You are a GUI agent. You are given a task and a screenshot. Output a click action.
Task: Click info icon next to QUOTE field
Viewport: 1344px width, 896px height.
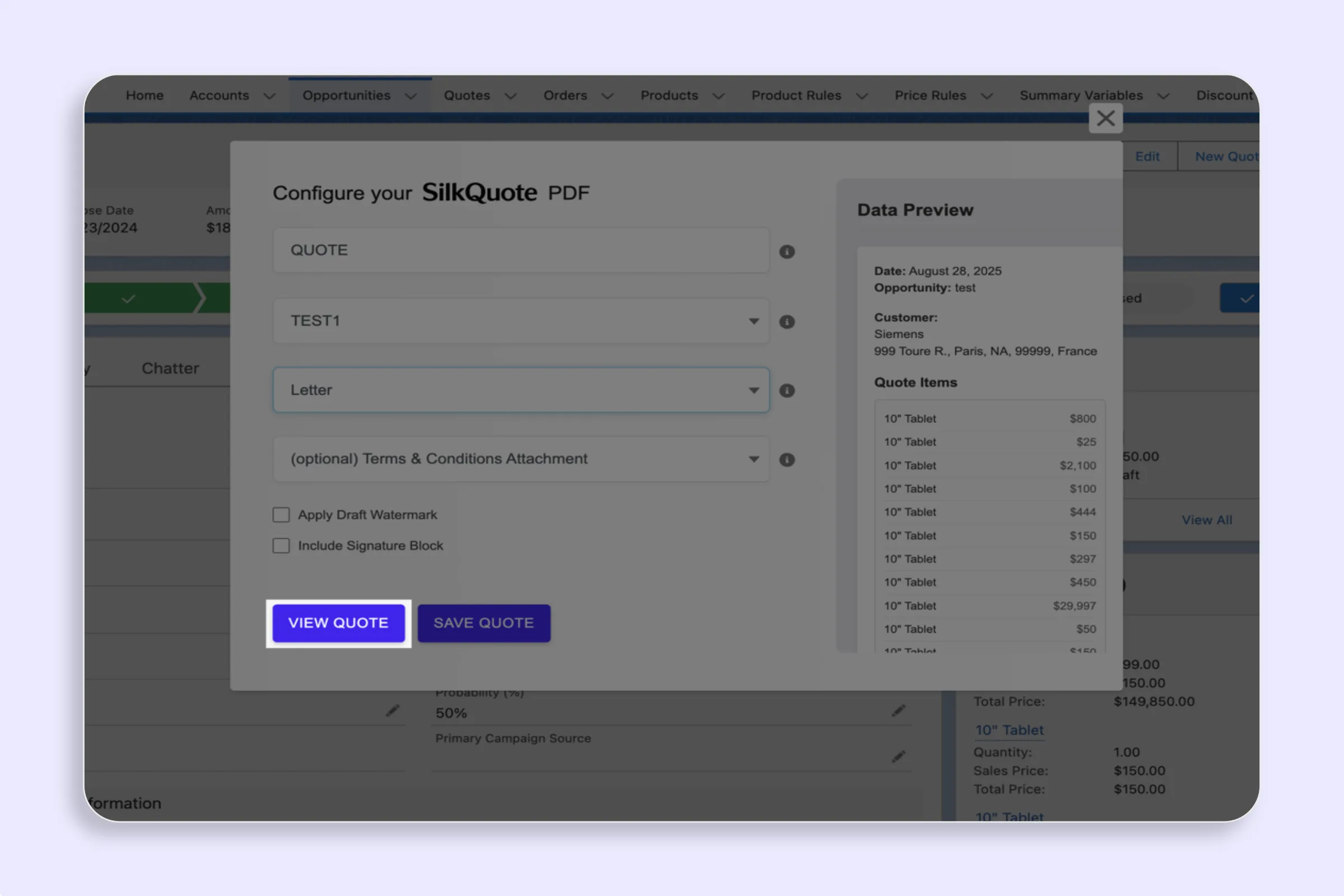[787, 252]
